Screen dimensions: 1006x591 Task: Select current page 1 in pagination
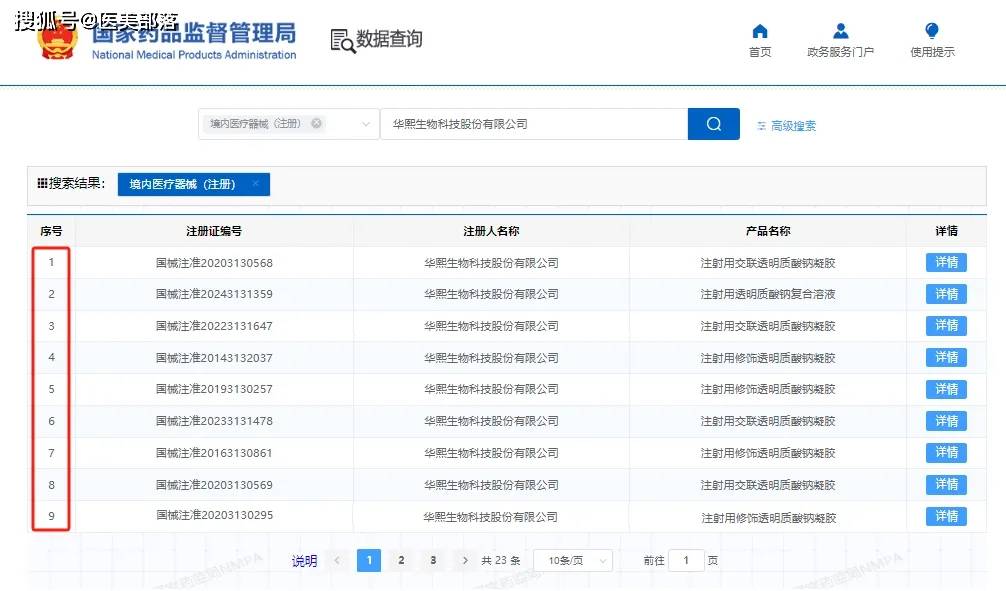(369, 560)
